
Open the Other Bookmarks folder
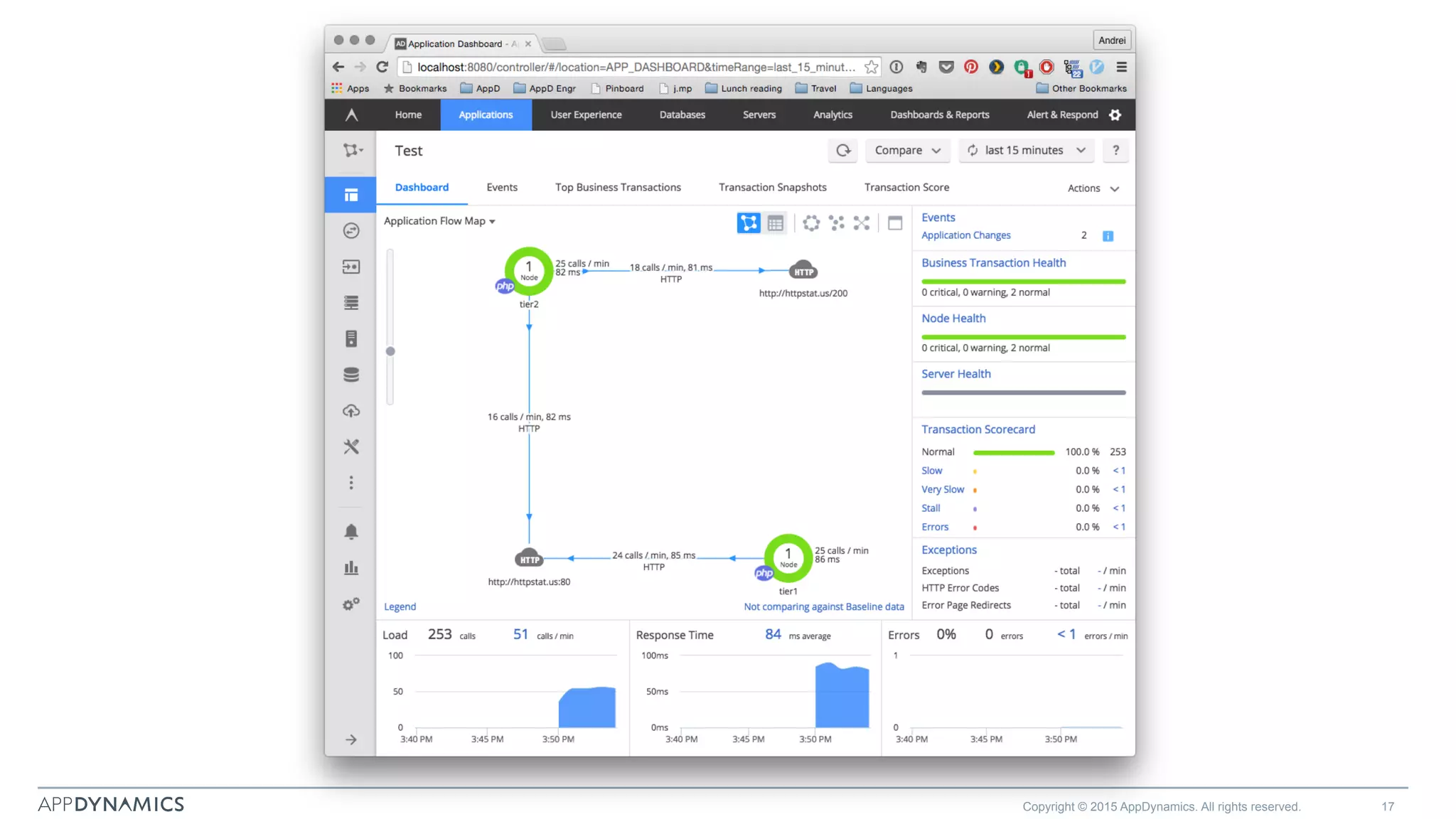tap(1081, 88)
